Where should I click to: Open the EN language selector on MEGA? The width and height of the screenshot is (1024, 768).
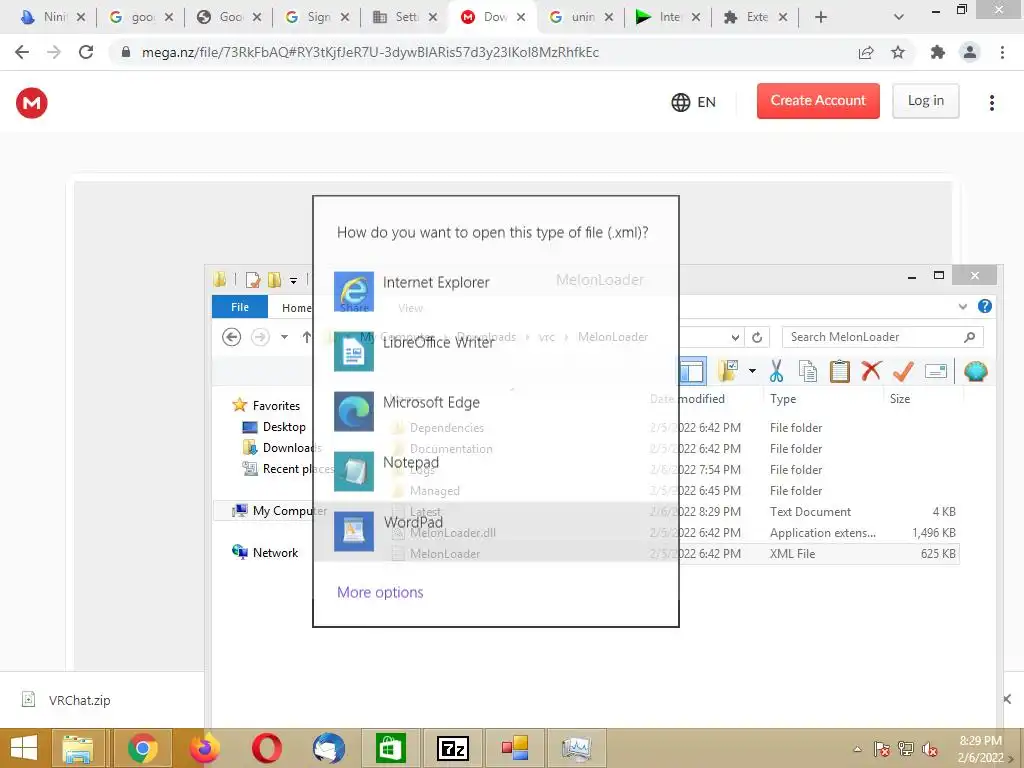pos(694,102)
